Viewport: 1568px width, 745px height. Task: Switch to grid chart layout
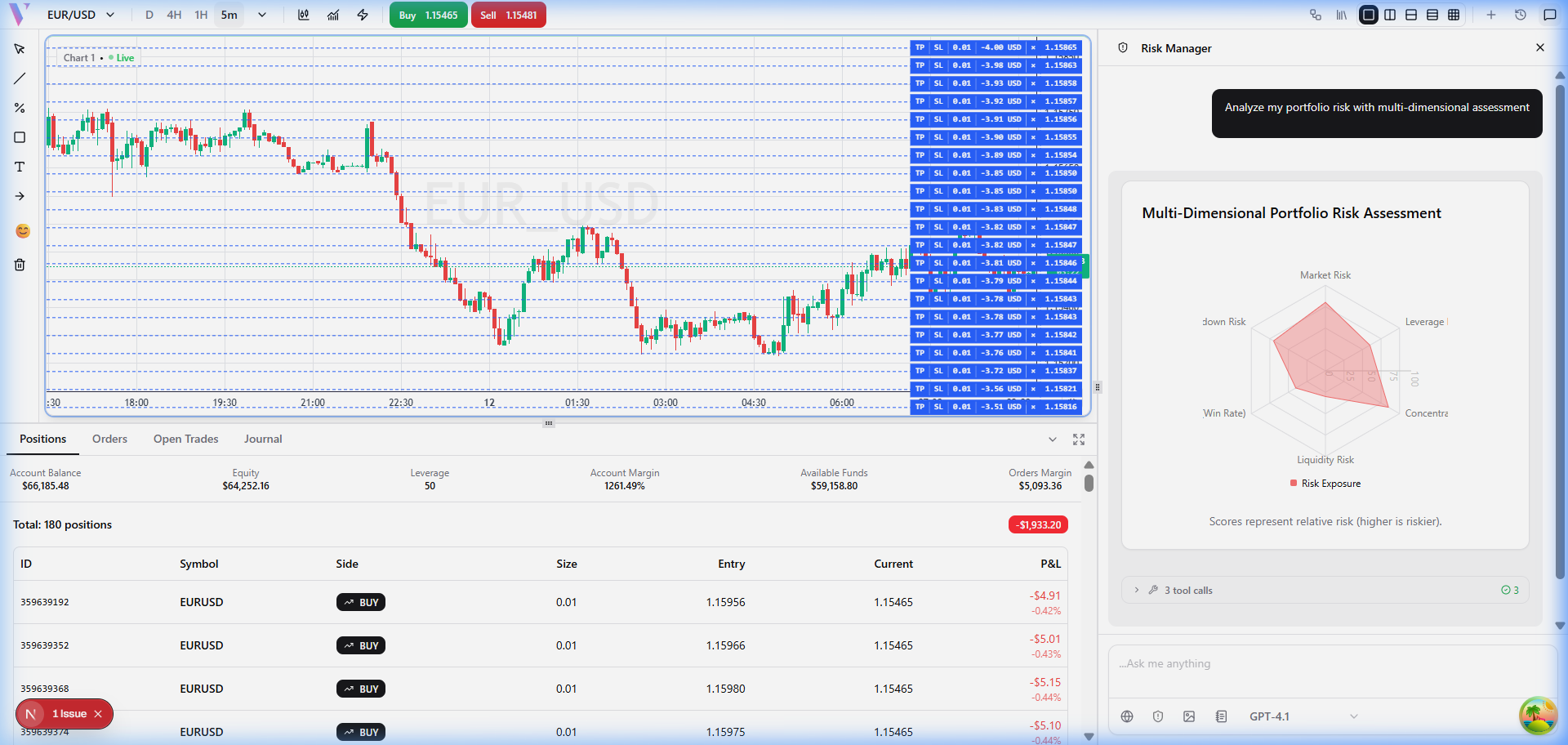(1454, 15)
